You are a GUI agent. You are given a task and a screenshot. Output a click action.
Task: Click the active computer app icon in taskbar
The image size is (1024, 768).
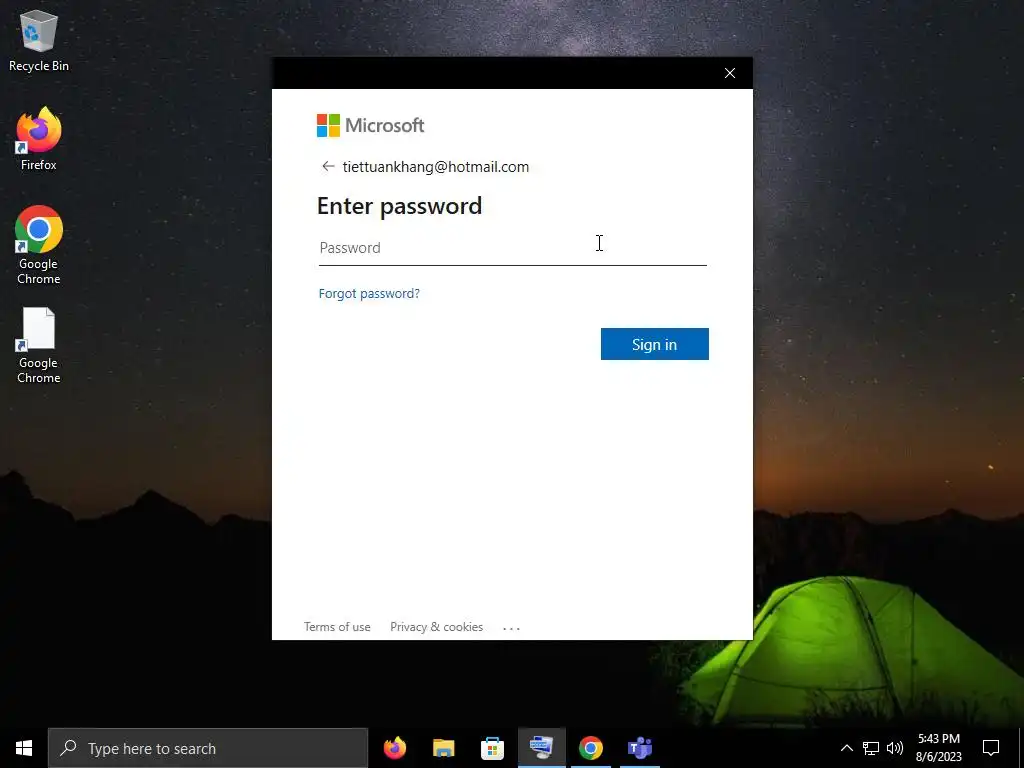(x=541, y=748)
